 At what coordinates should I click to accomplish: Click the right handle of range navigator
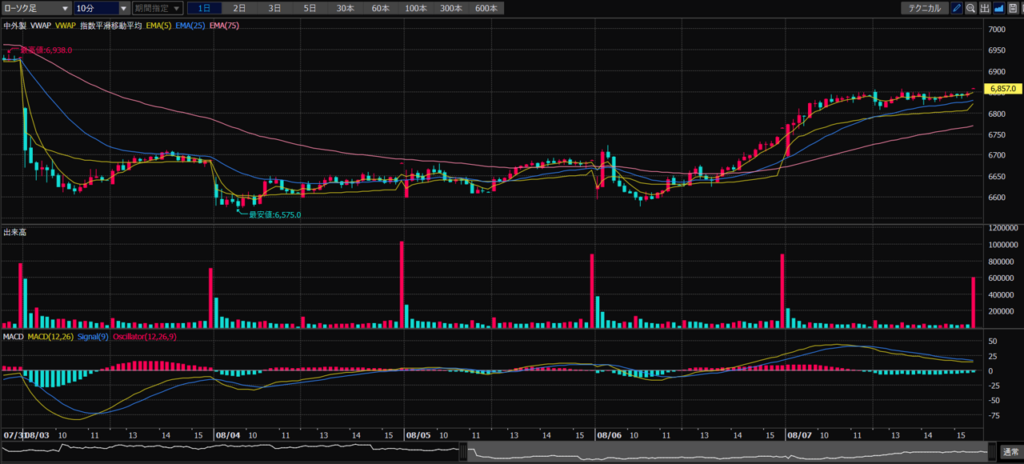[x=993, y=452]
